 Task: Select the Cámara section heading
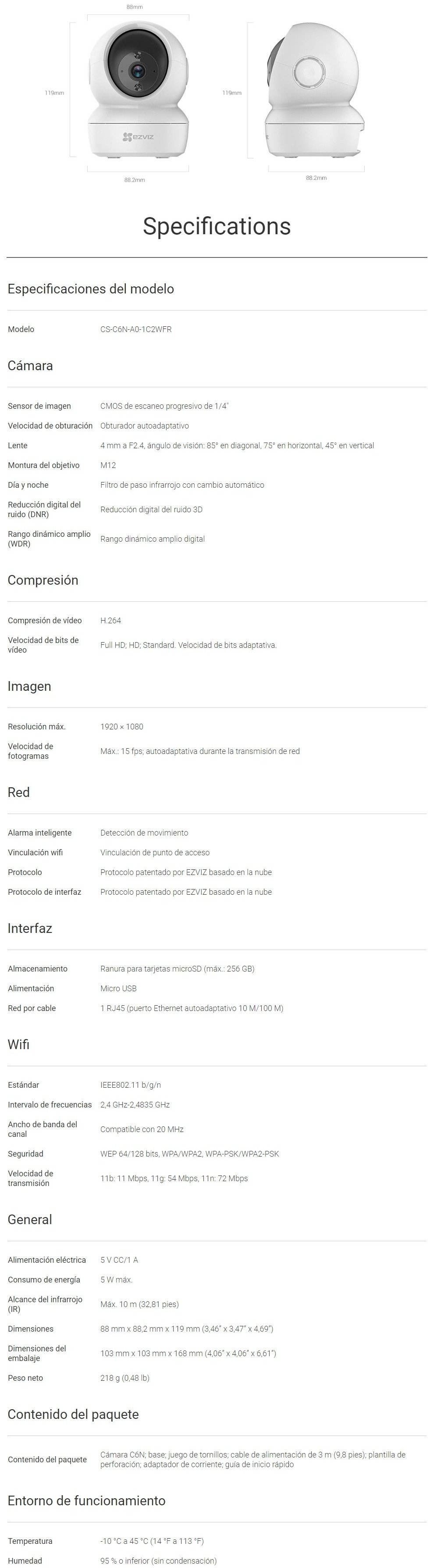[x=30, y=366]
